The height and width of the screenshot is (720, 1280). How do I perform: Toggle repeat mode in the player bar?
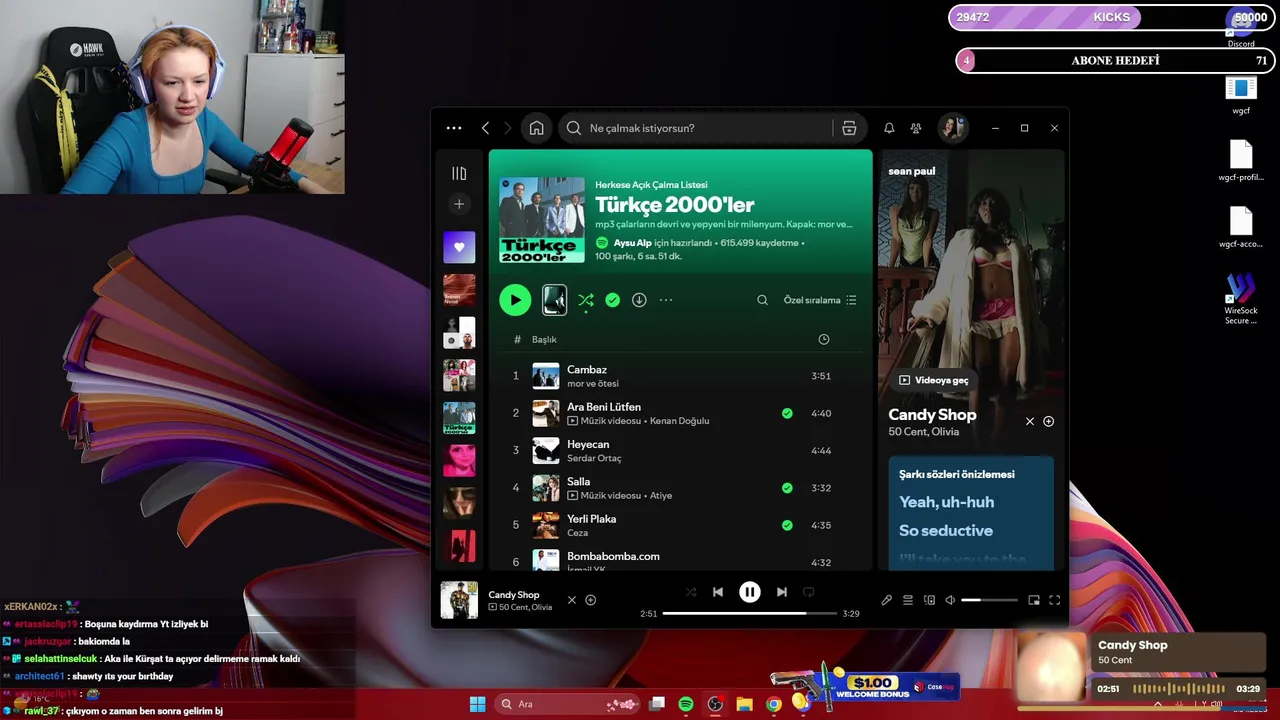point(809,592)
